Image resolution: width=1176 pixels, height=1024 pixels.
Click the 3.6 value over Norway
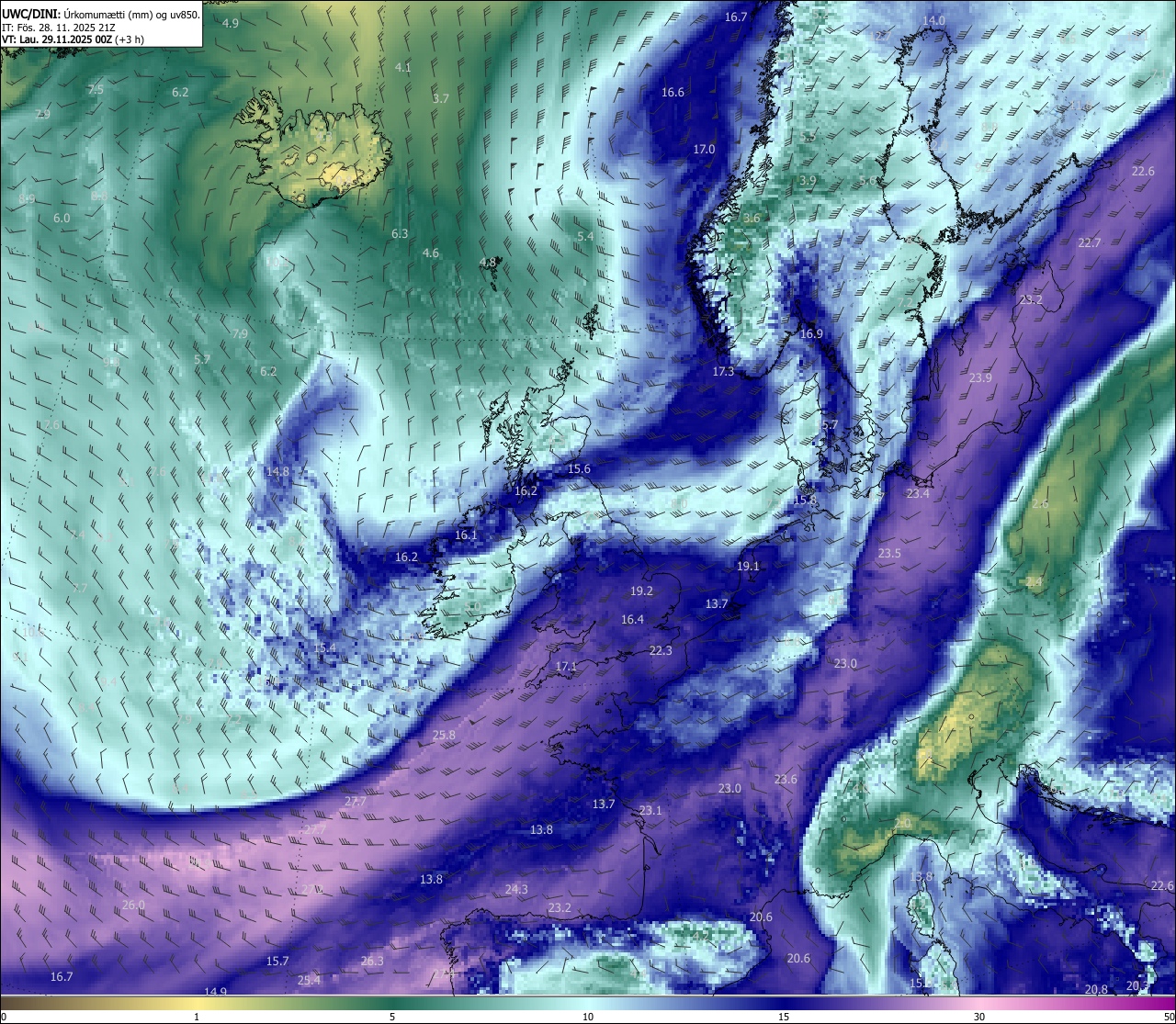coord(752,218)
